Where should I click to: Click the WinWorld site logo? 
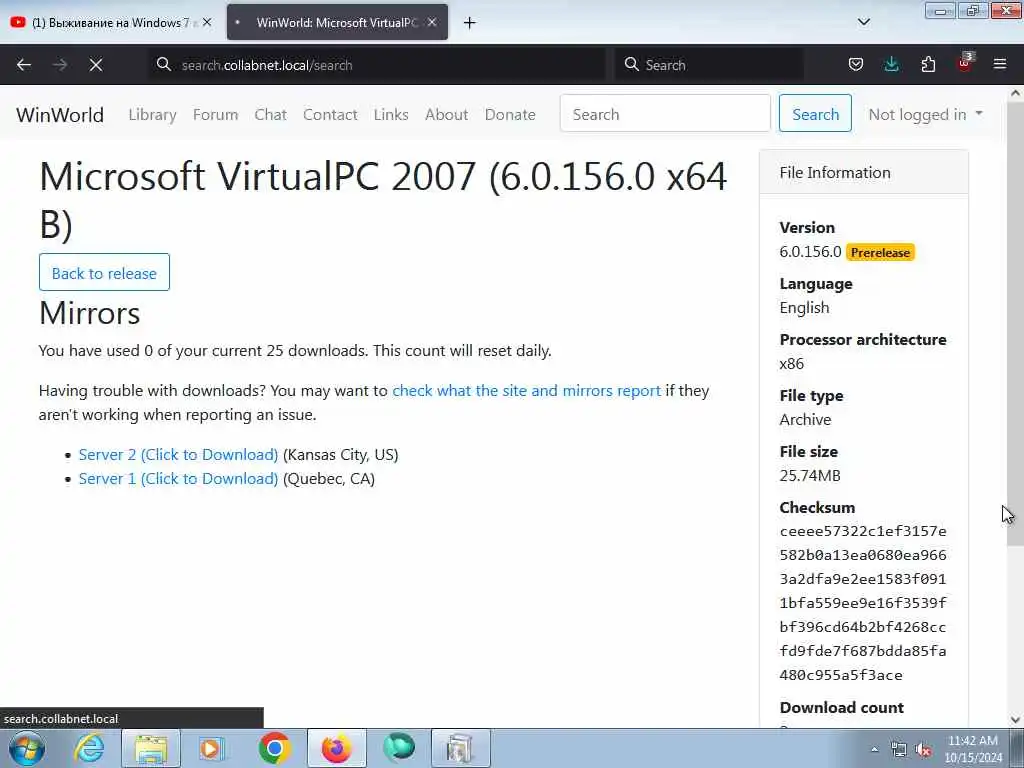[x=60, y=115]
